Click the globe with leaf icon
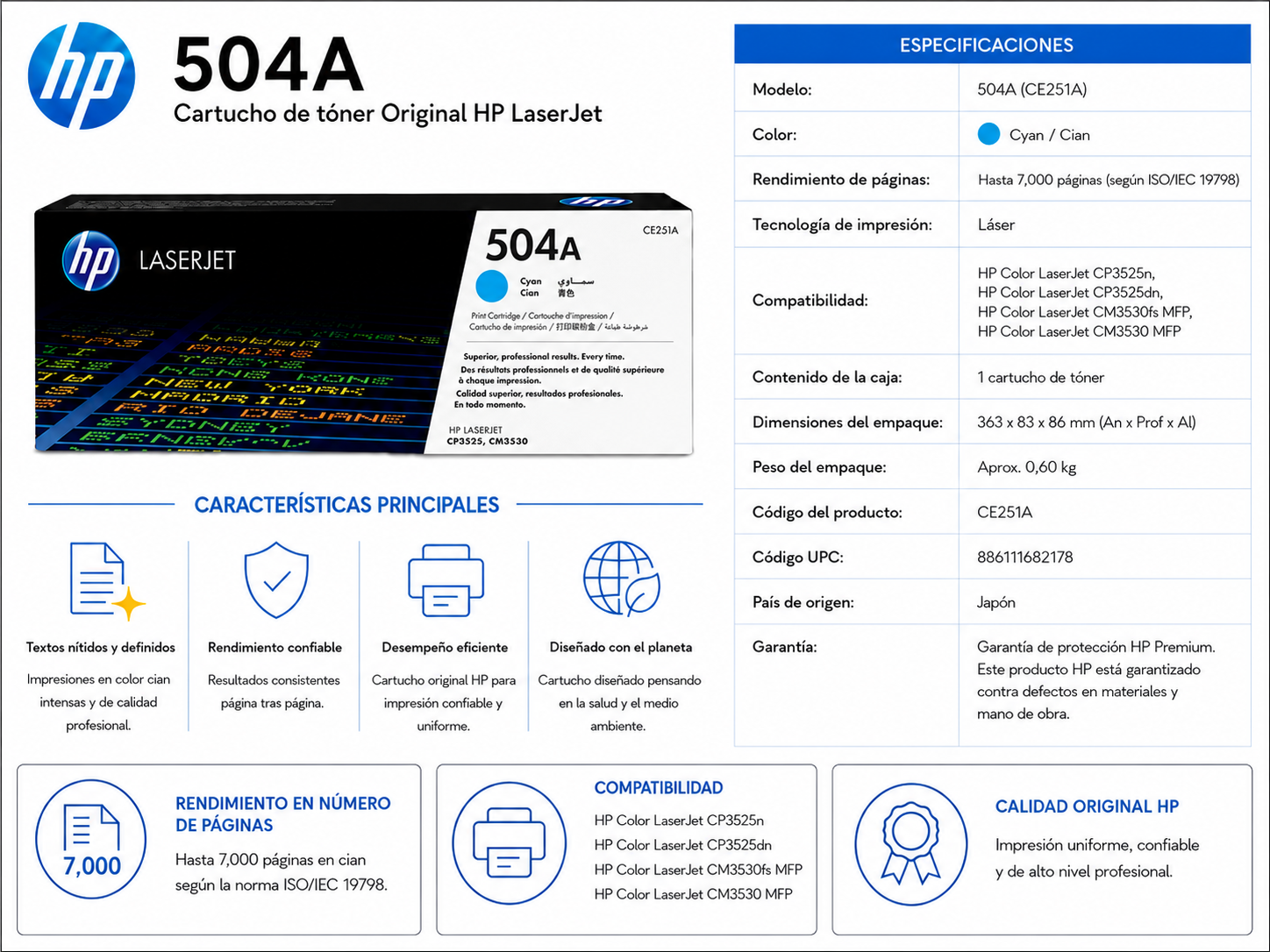The height and width of the screenshot is (952, 1270). (622, 579)
